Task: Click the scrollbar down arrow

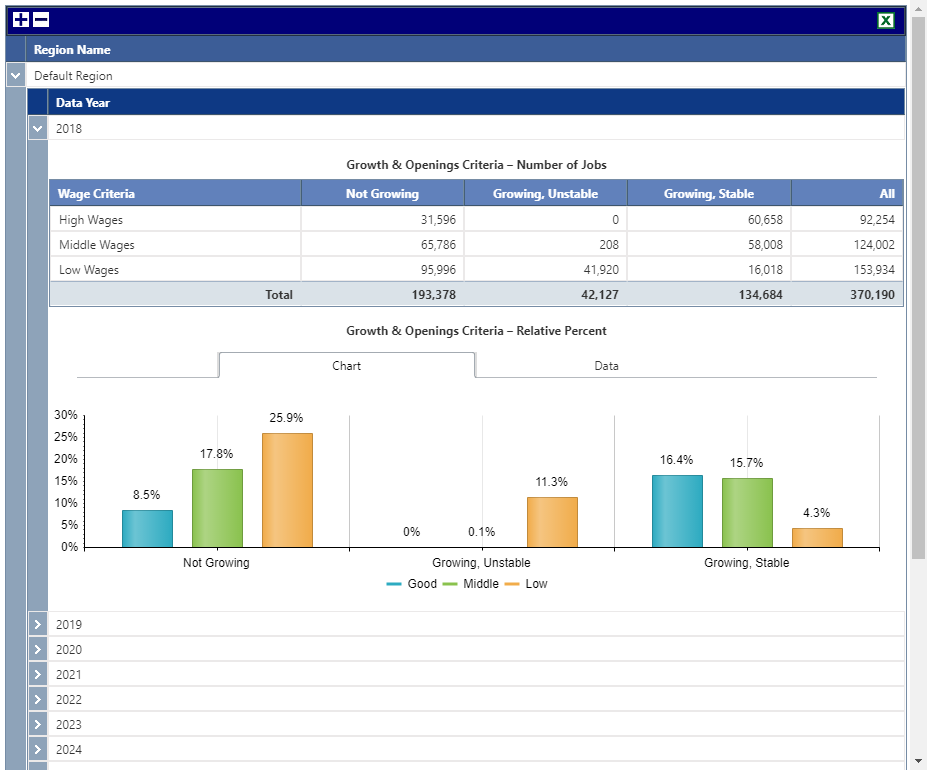Action: click(x=918, y=761)
